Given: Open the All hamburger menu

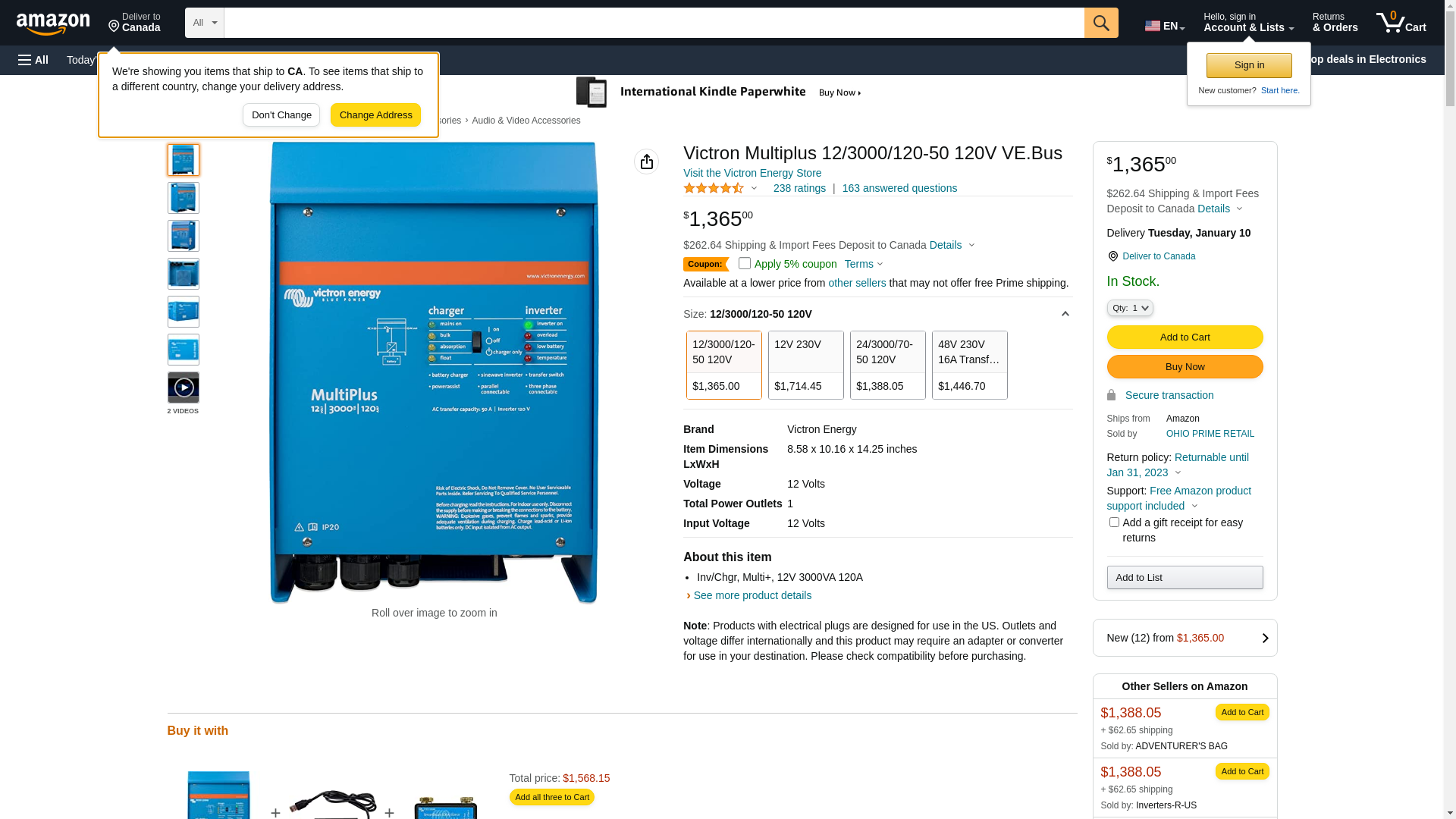Looking at the screenshot, I should coord(33,60).
